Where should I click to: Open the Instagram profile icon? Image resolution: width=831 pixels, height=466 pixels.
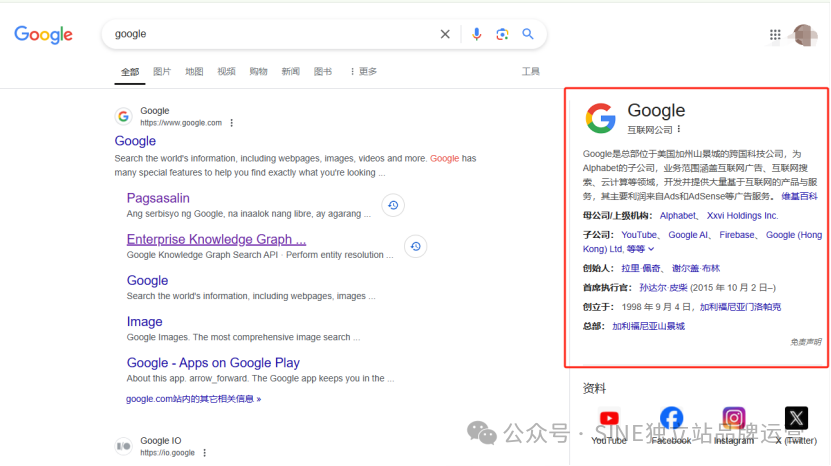[734, 418]
